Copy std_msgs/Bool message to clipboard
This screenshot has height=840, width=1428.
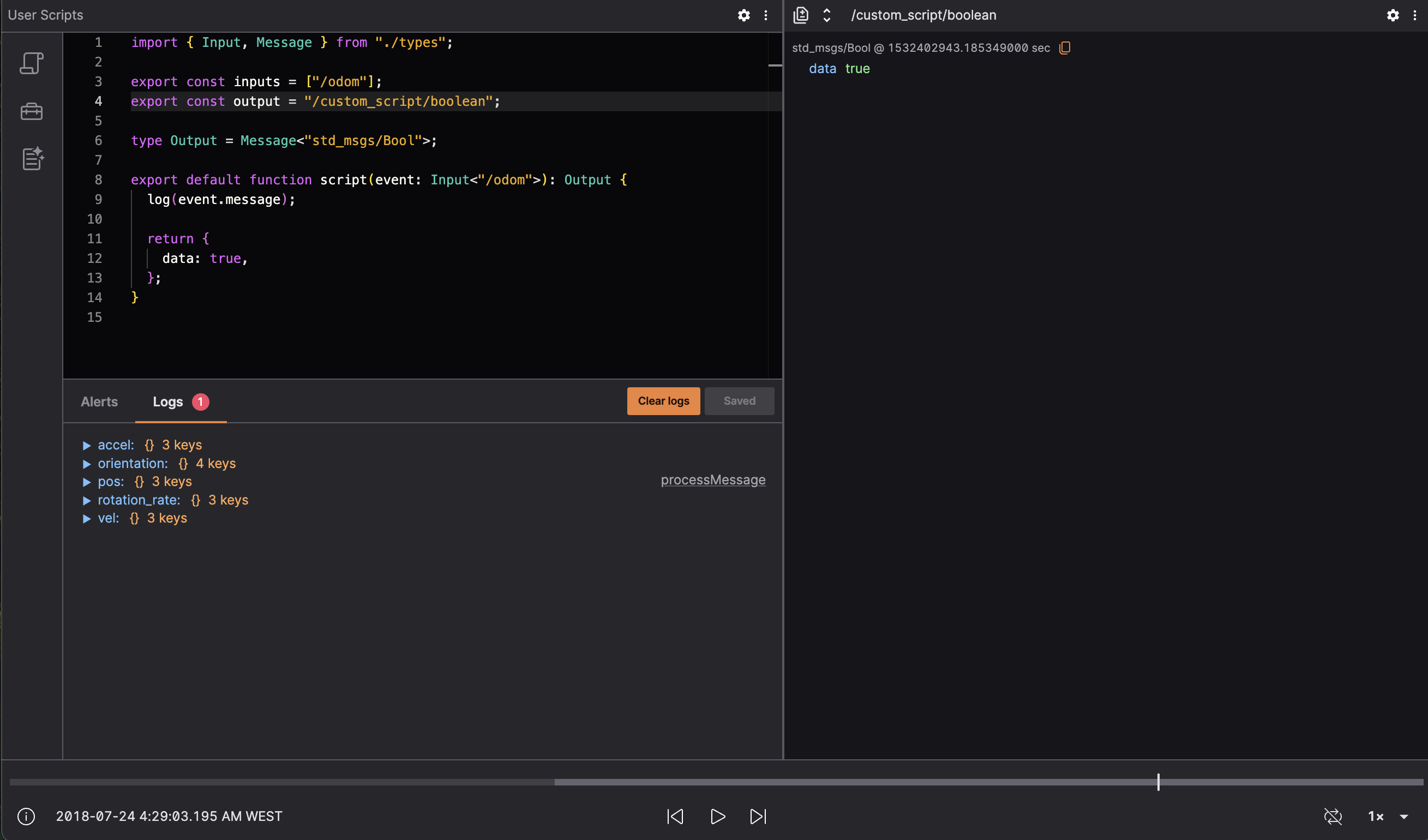tap(1065, 47)
